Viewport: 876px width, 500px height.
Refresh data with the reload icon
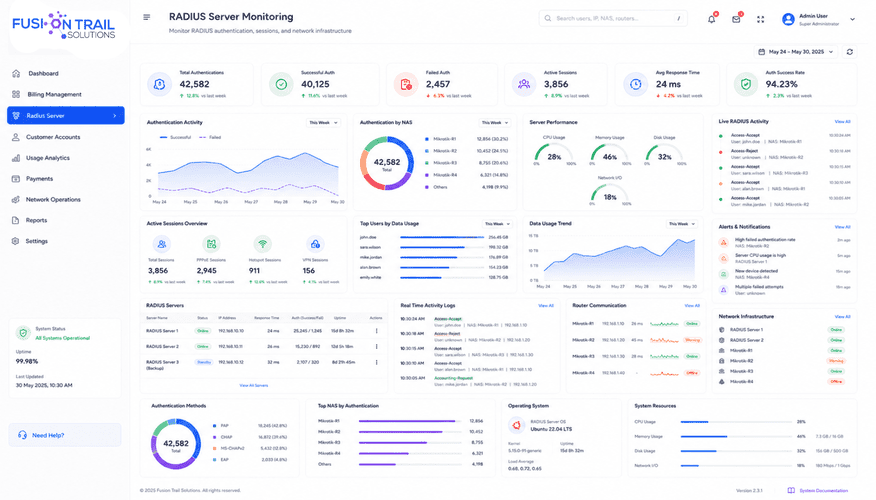point(850,52)
